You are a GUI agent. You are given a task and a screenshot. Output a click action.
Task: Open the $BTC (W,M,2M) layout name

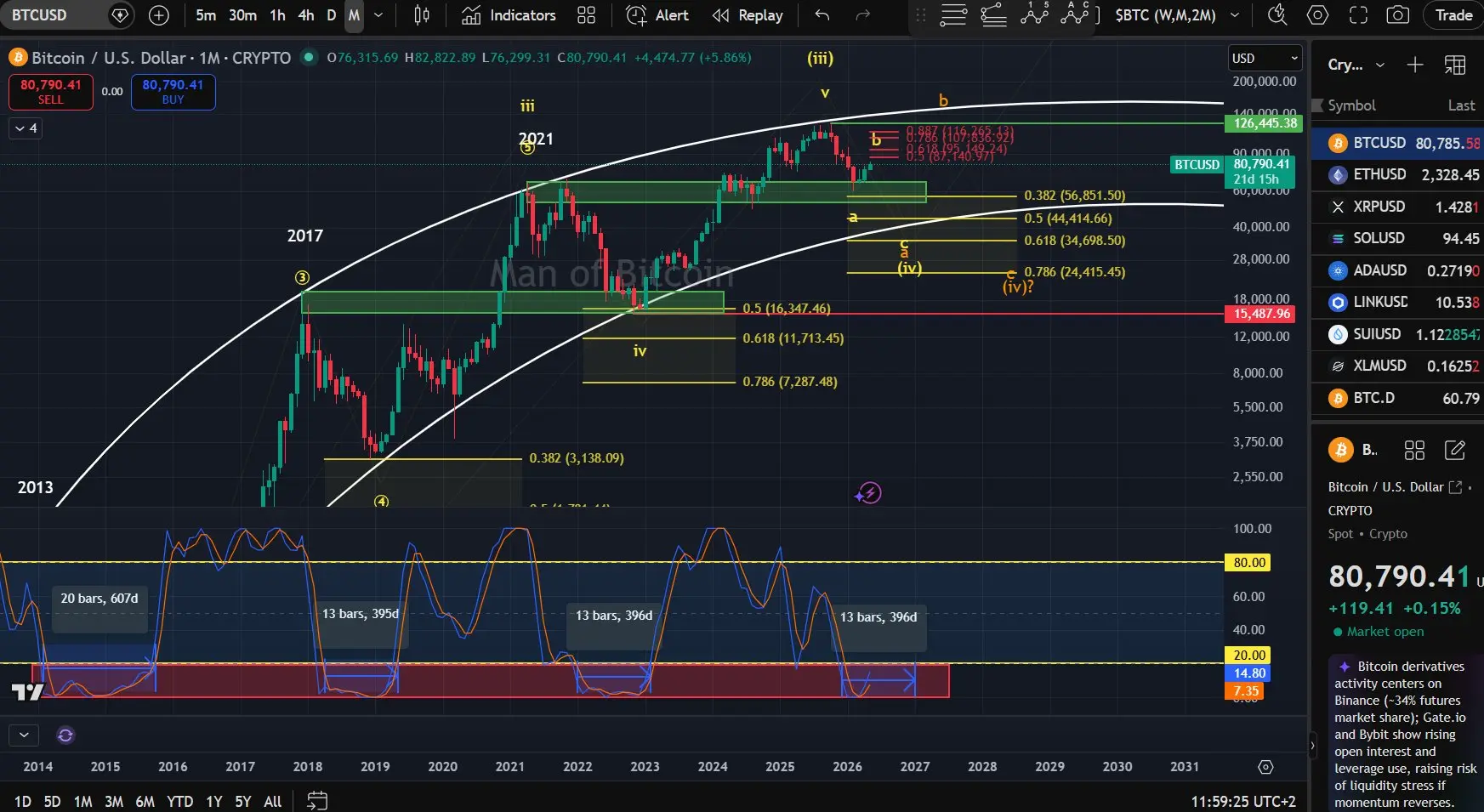[1165, 15]
